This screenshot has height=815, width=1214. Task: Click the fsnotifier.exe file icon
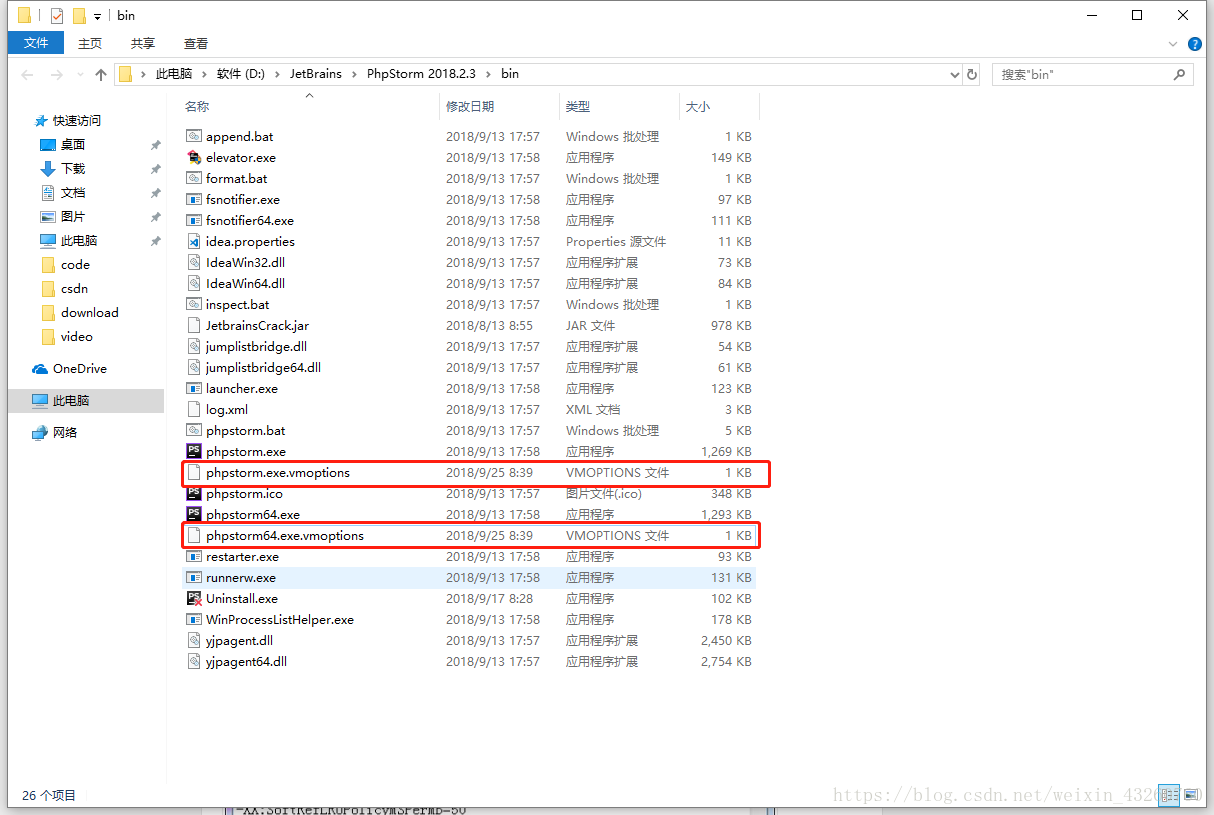click(195, 199)
